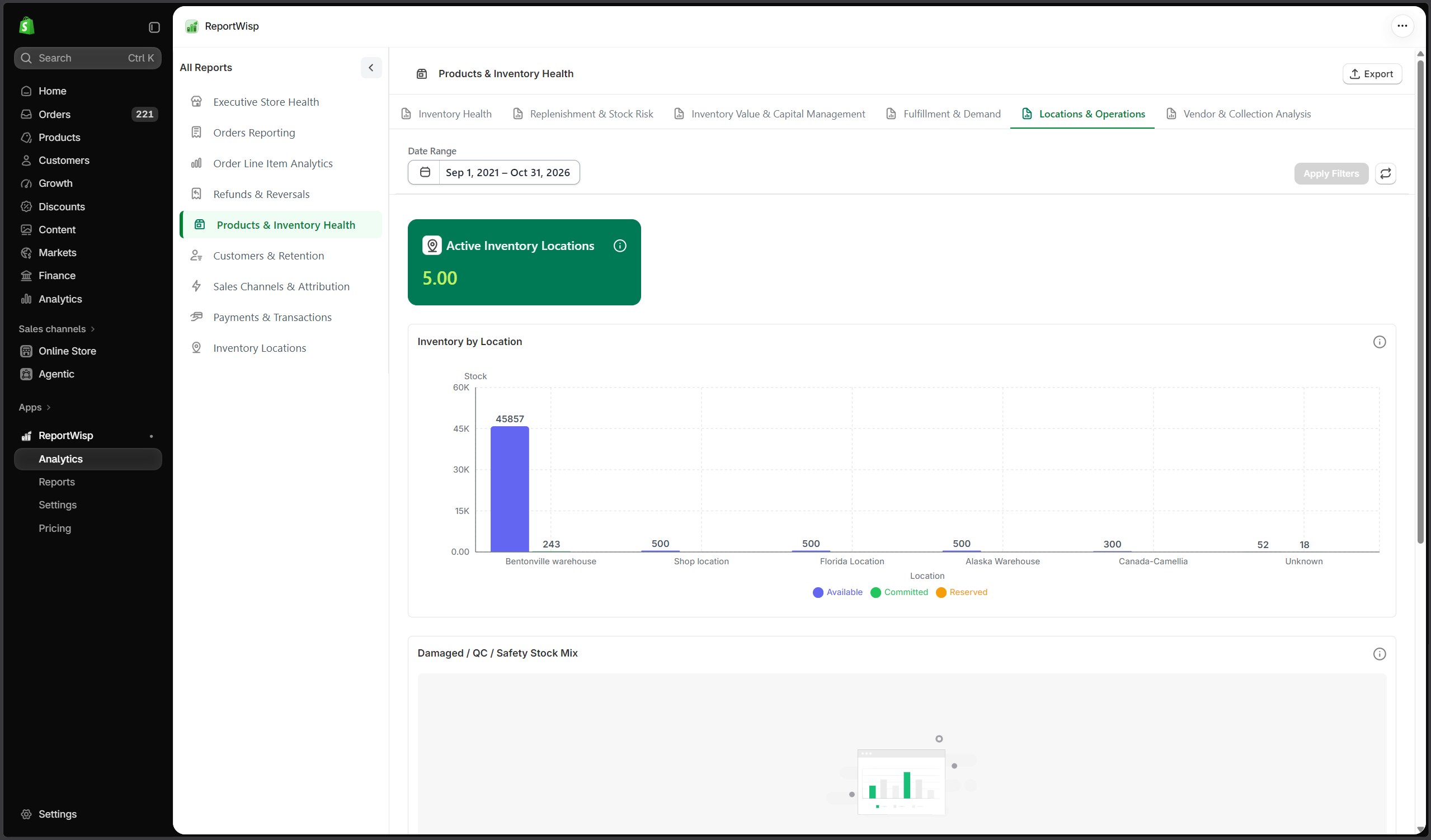Switch to Replenishment & Stock Risk tab

tap(583, 114)
